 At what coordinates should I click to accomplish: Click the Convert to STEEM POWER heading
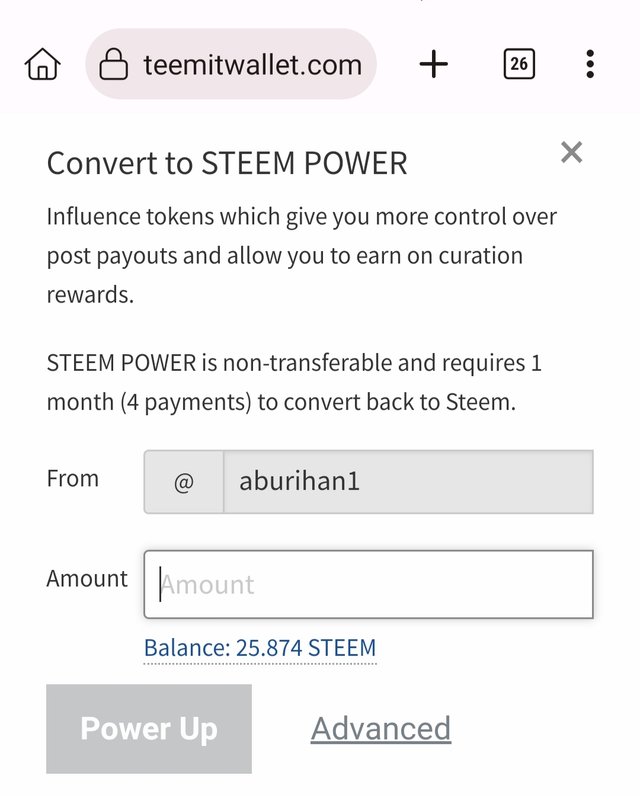click(227, 163)
